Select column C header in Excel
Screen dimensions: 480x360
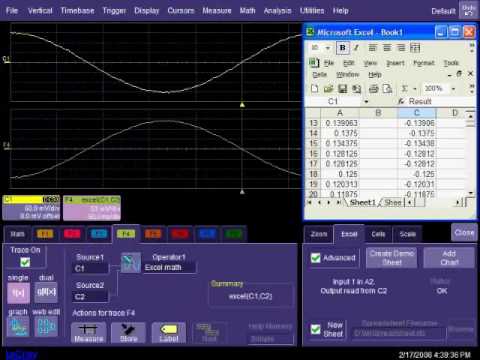pos(417,113)
